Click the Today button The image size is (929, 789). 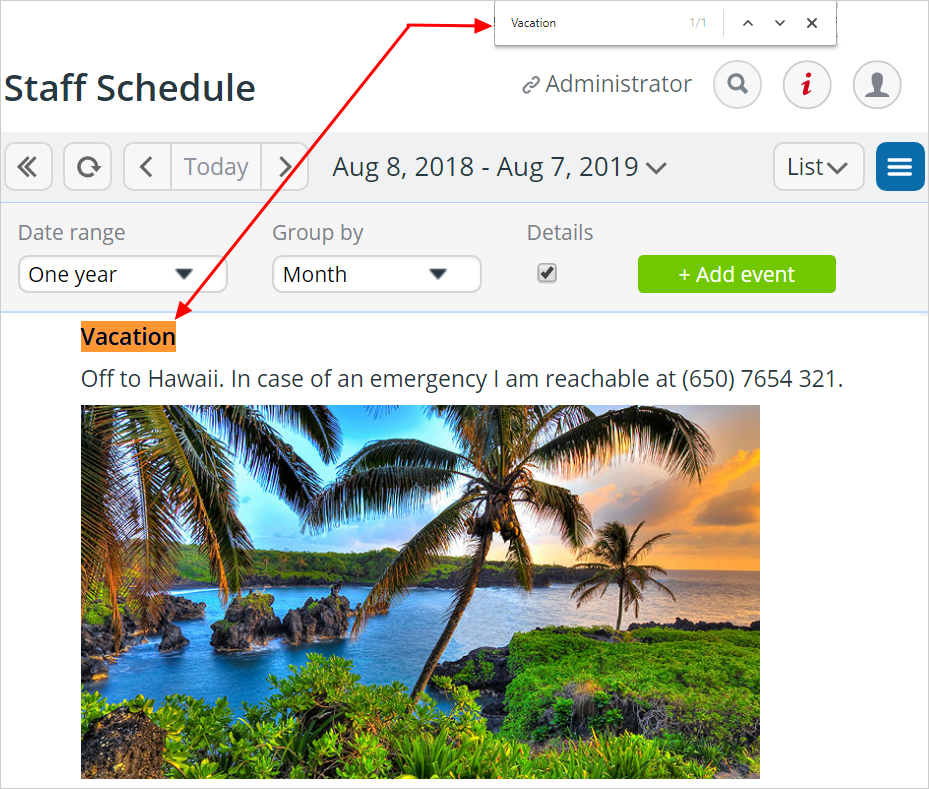click(216, 166)
